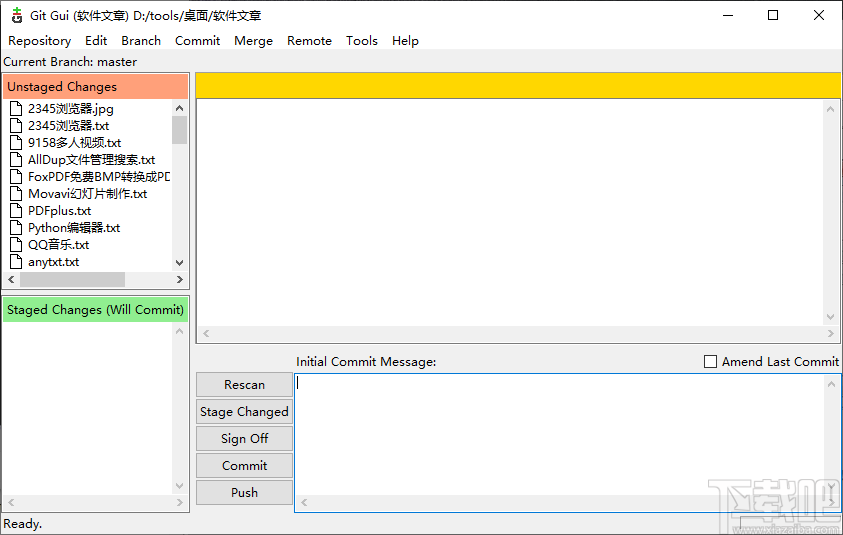The height and width of the screenshot is (535, 843).
Task: Click the Unstaged Changes header
Action: click(x=96, y=87)
